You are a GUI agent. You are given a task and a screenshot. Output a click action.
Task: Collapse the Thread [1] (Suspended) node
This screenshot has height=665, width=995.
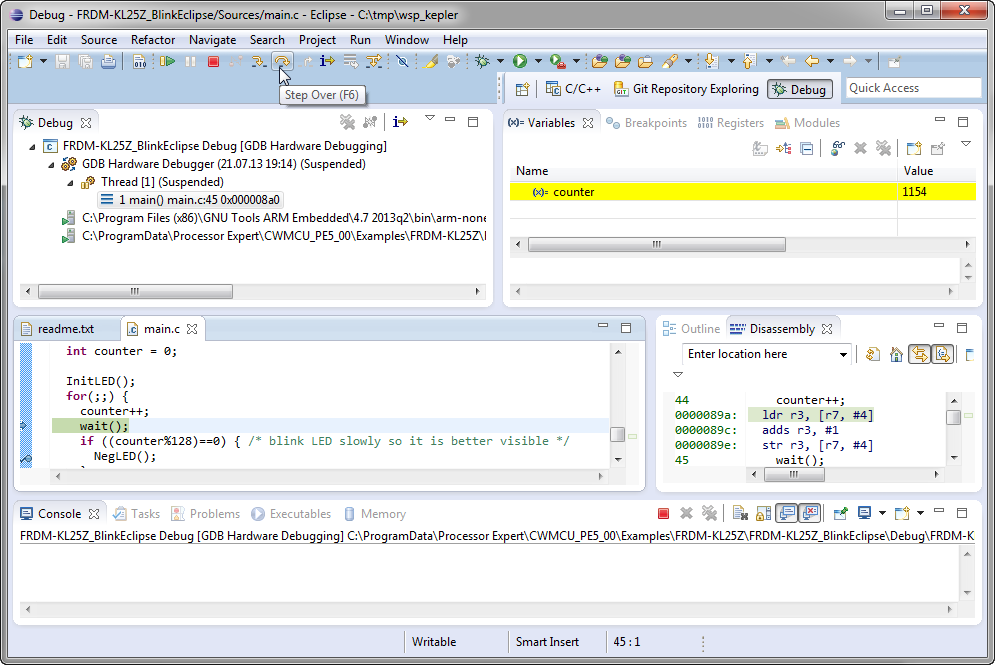[70, 183]
